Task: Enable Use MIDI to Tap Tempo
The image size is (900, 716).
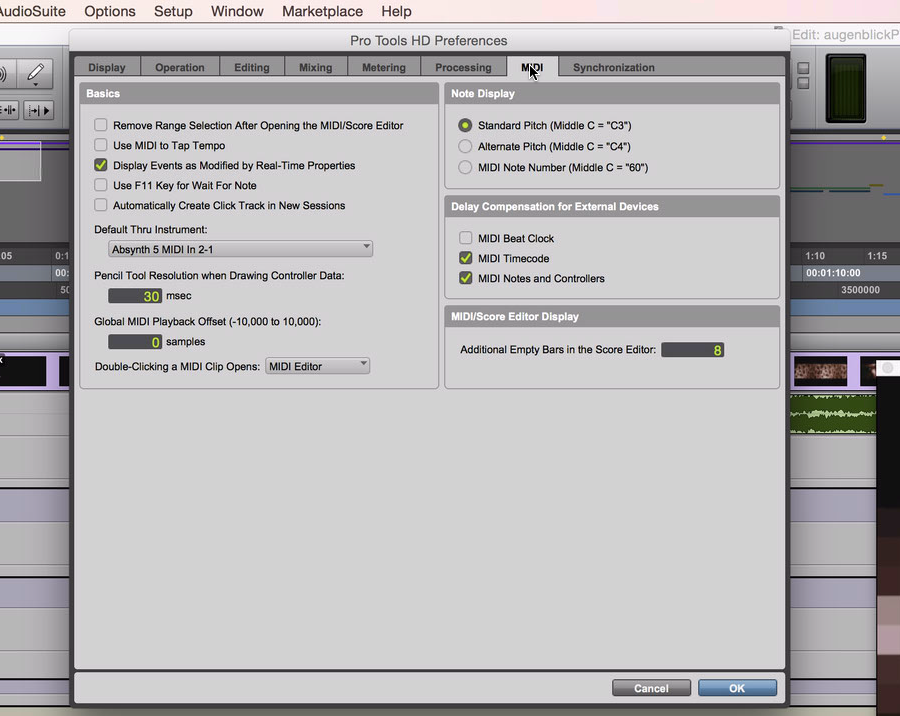Action: coord(101,146)
